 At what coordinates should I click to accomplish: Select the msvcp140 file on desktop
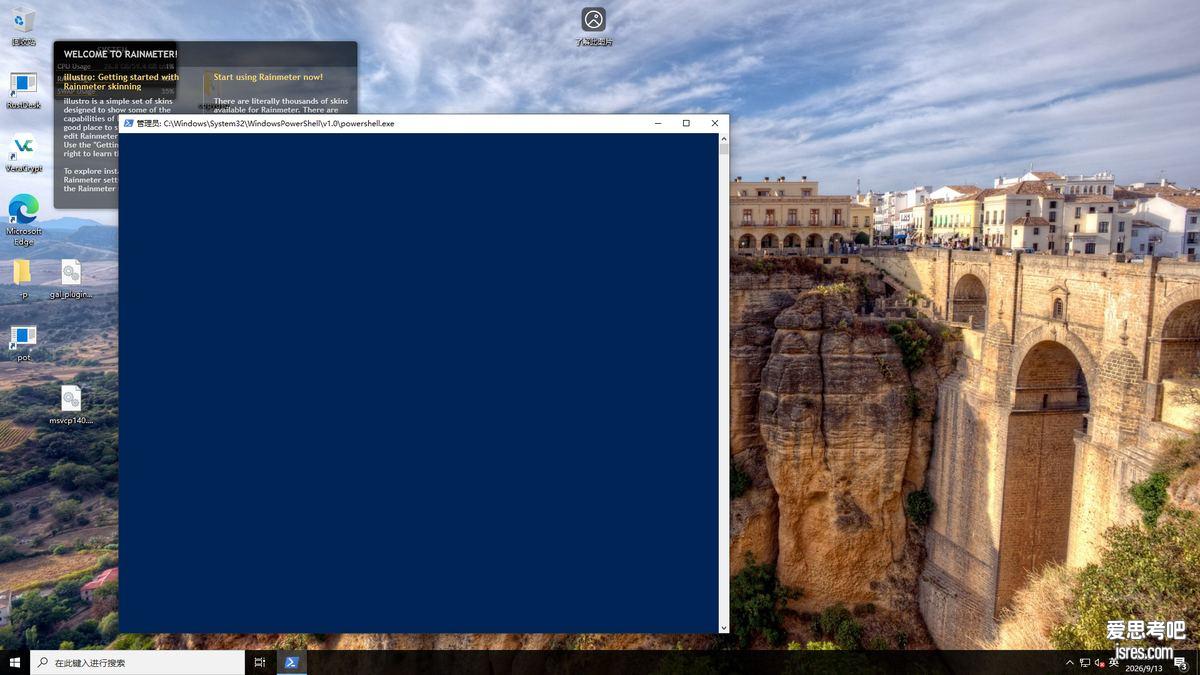pyautogui.click(x=70, y=405)
